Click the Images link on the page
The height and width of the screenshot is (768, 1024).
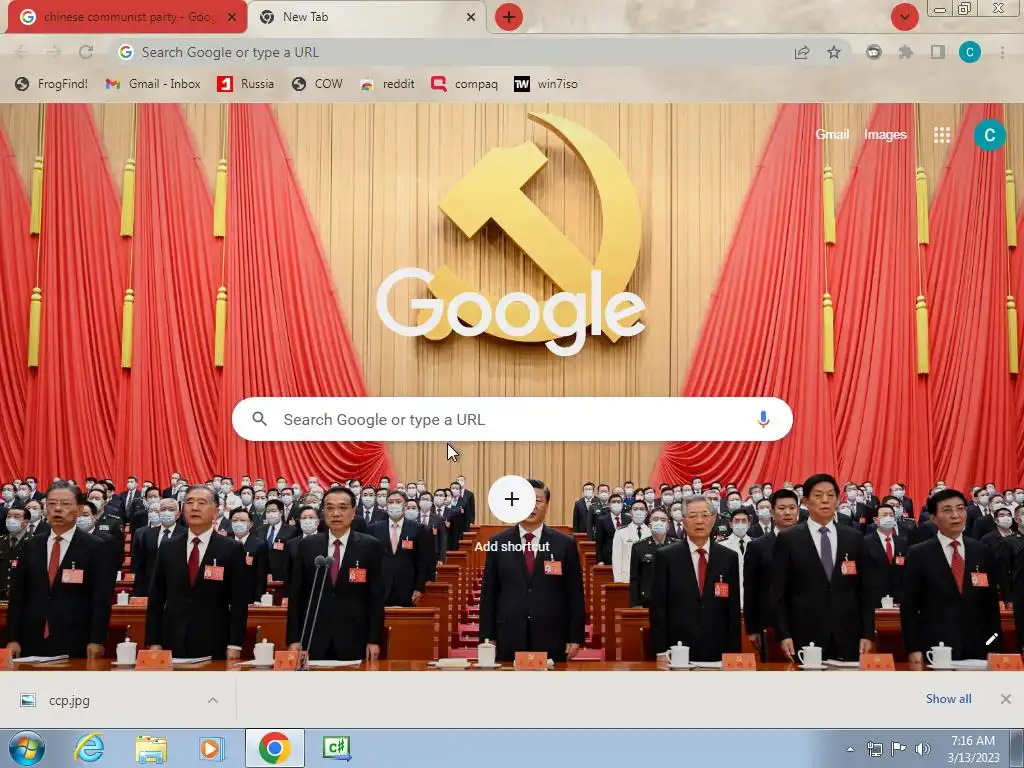coord(886,135)
